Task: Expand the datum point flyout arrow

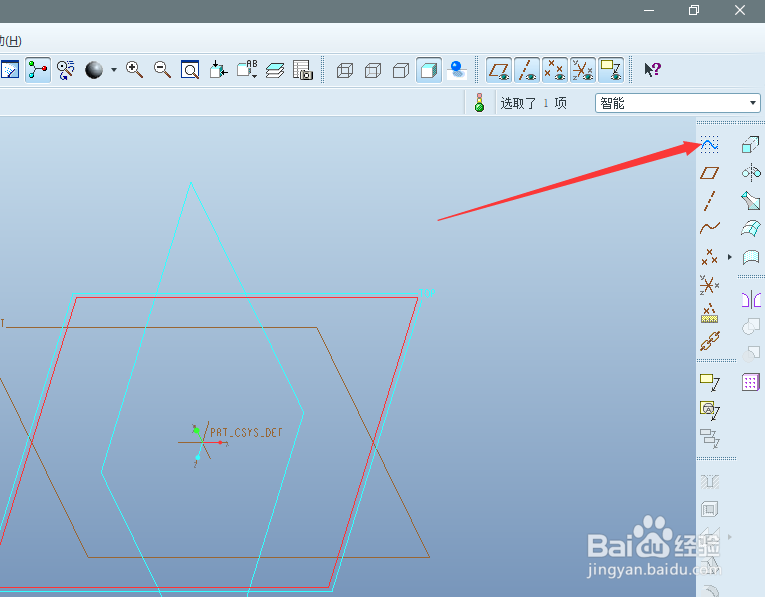Action: pos(730,257)
